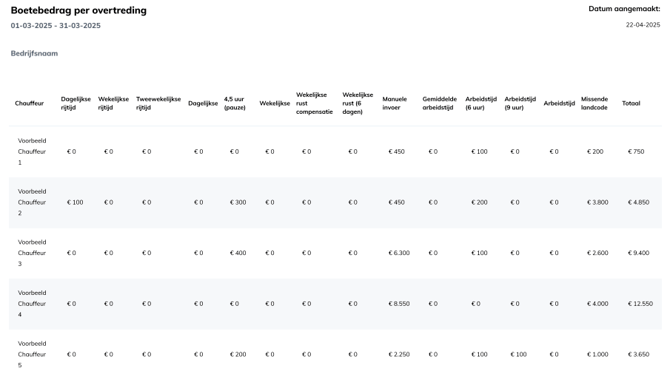Click Chauffeur 3's total of € 9.400
The height and width of the screenshot is (385, 670).
click(x=638, y=253)
